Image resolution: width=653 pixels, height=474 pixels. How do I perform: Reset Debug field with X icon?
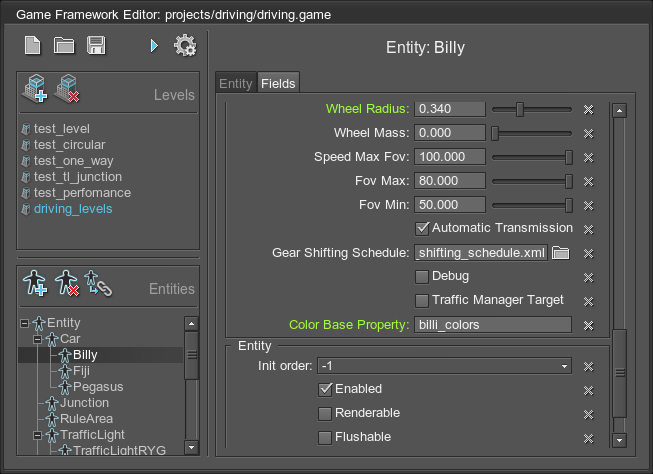[x=588, y=277]
